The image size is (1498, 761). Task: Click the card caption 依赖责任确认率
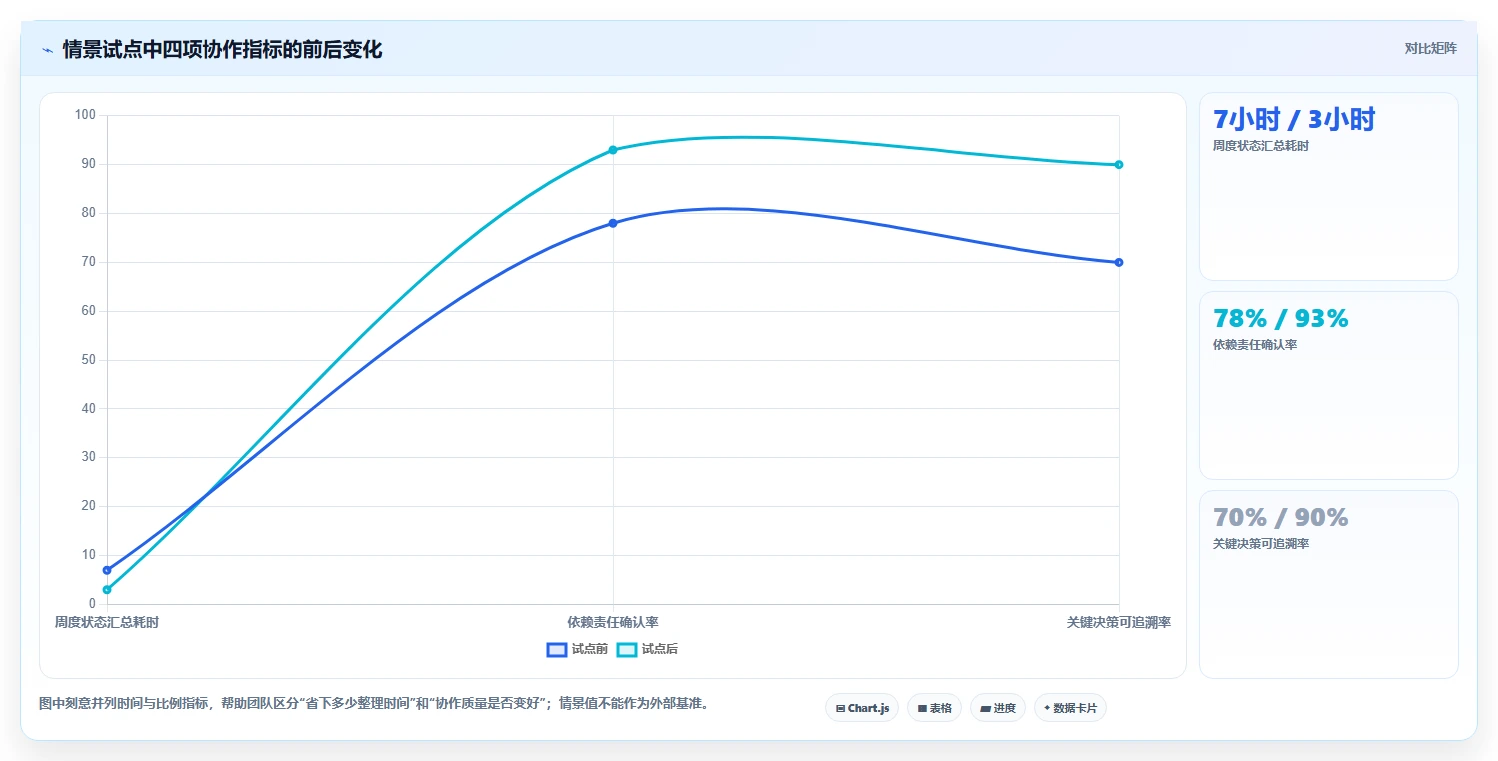[x=1255, y=345]
